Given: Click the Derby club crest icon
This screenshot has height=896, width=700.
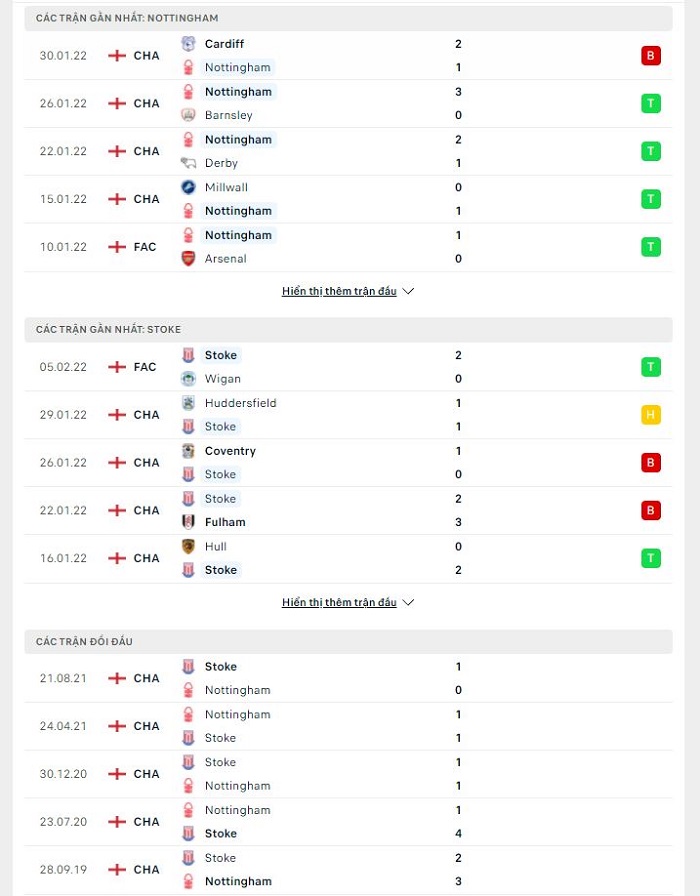Looking at the screenshot, I should pos(188,163).
